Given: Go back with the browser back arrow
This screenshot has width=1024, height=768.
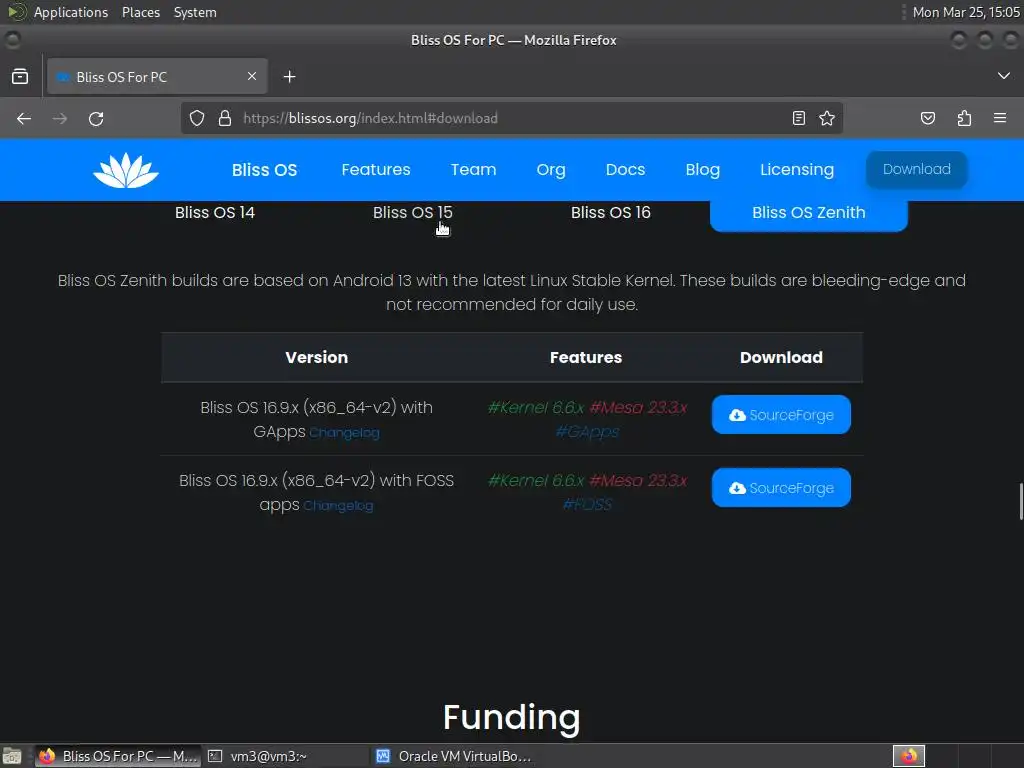Looking at the screenshot, I should coord(24,118).
